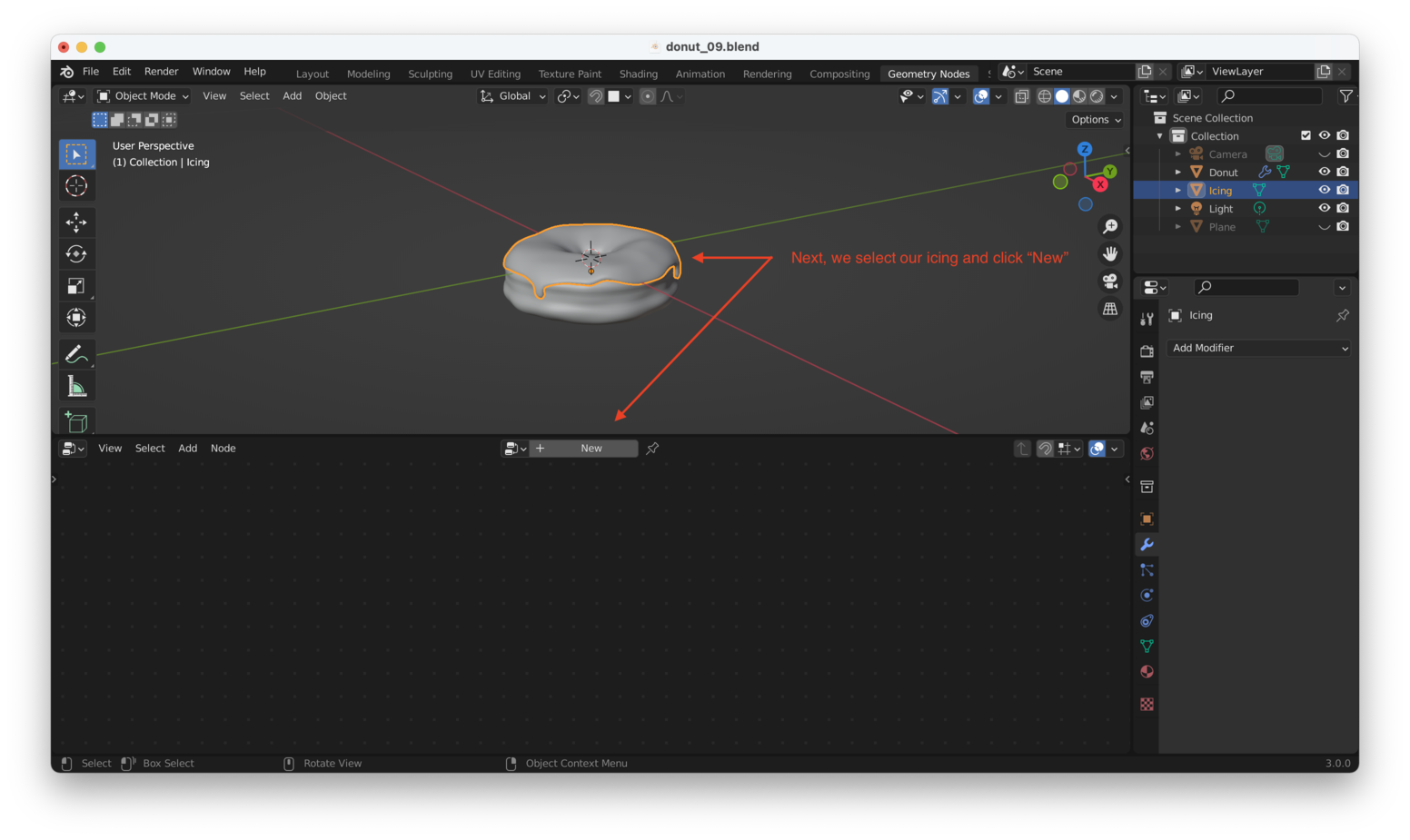Viewport: 1410px width, 840px height.
Task: Select the Measure tool in the left toolbar
Action: click(77, 385)
